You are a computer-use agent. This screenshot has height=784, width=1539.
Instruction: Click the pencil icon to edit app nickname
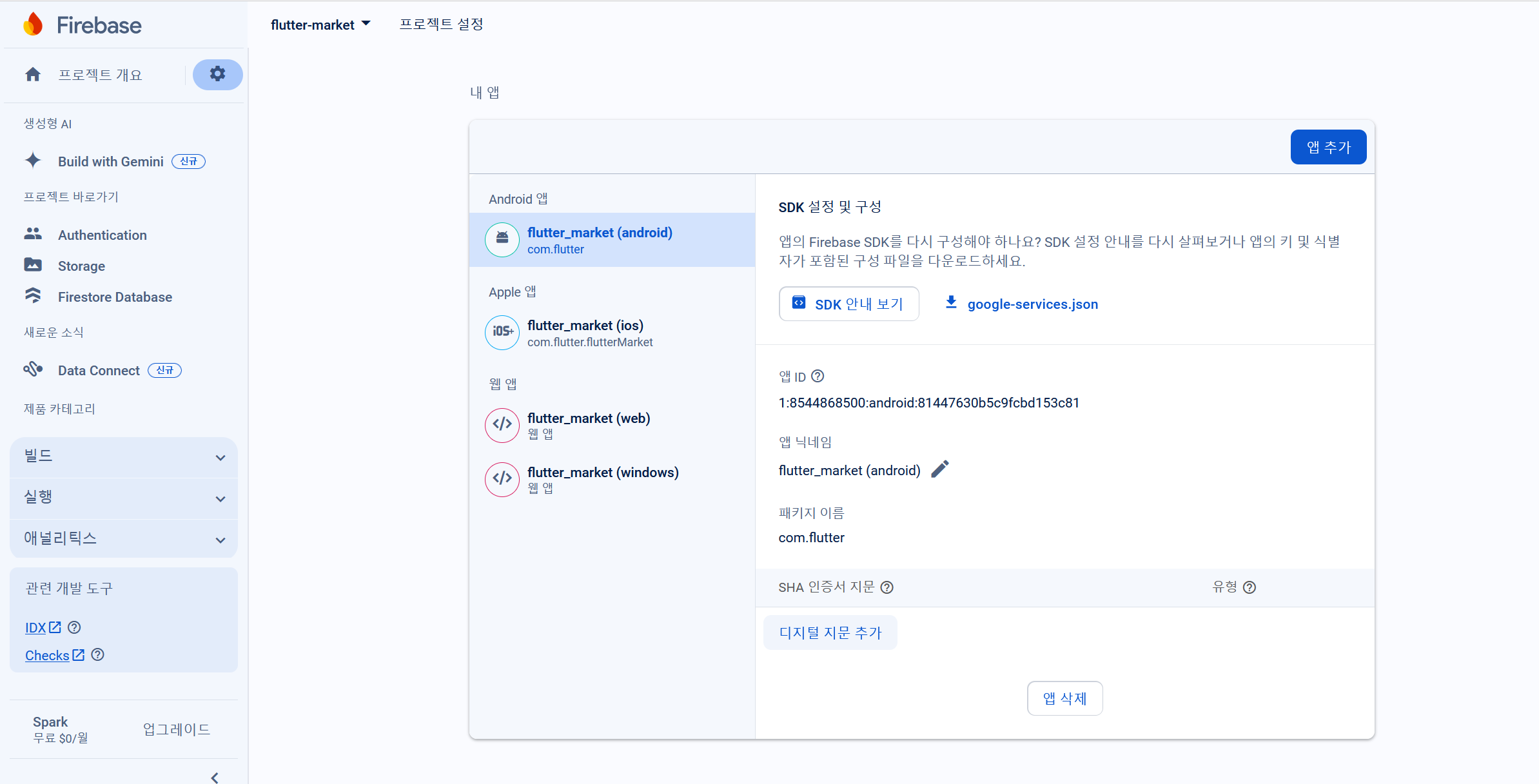tap(940, 469)
